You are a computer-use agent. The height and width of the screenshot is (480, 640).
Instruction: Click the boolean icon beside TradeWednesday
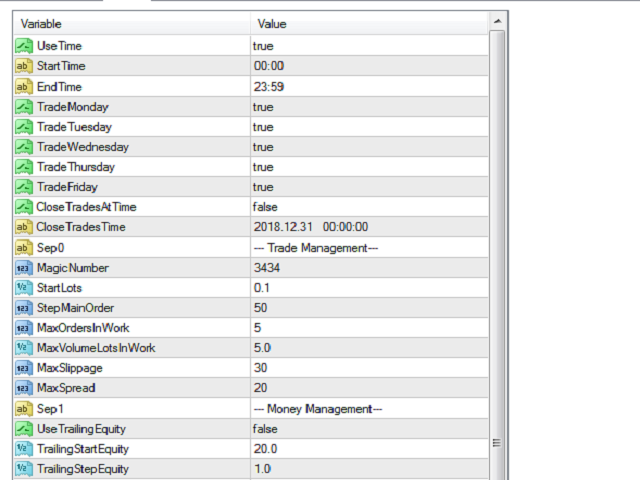24,147
